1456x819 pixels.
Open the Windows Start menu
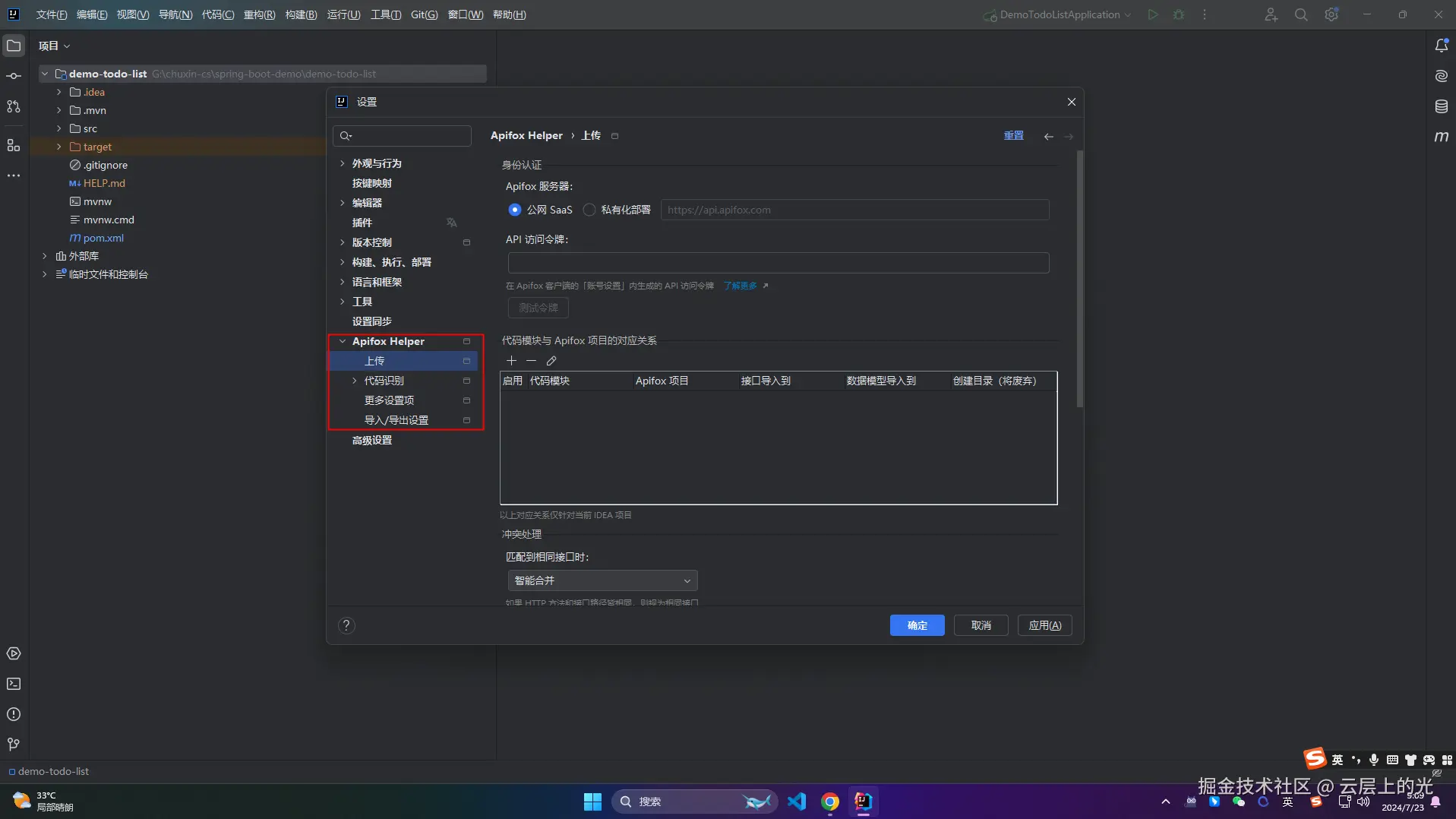pyautogui.click(x=592, y=802)
